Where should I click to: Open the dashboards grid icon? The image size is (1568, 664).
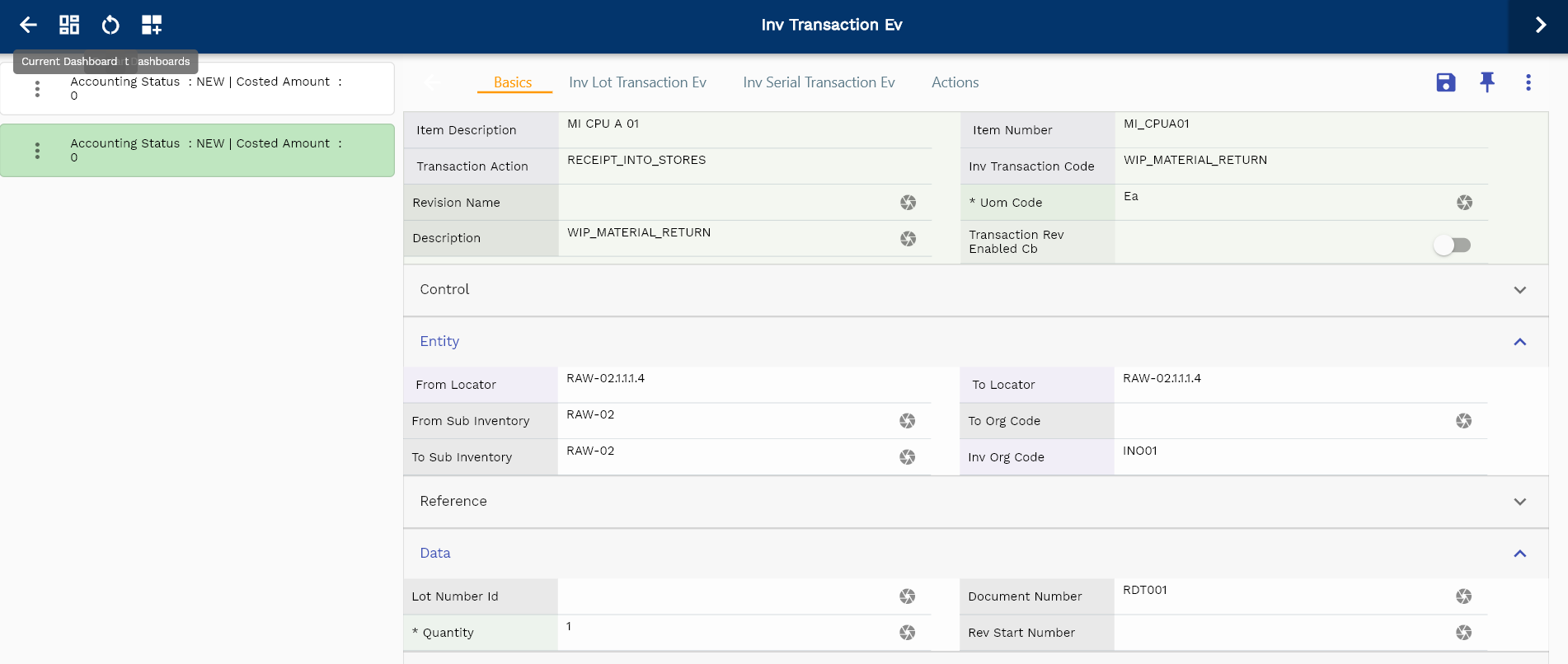click(69, 25)
